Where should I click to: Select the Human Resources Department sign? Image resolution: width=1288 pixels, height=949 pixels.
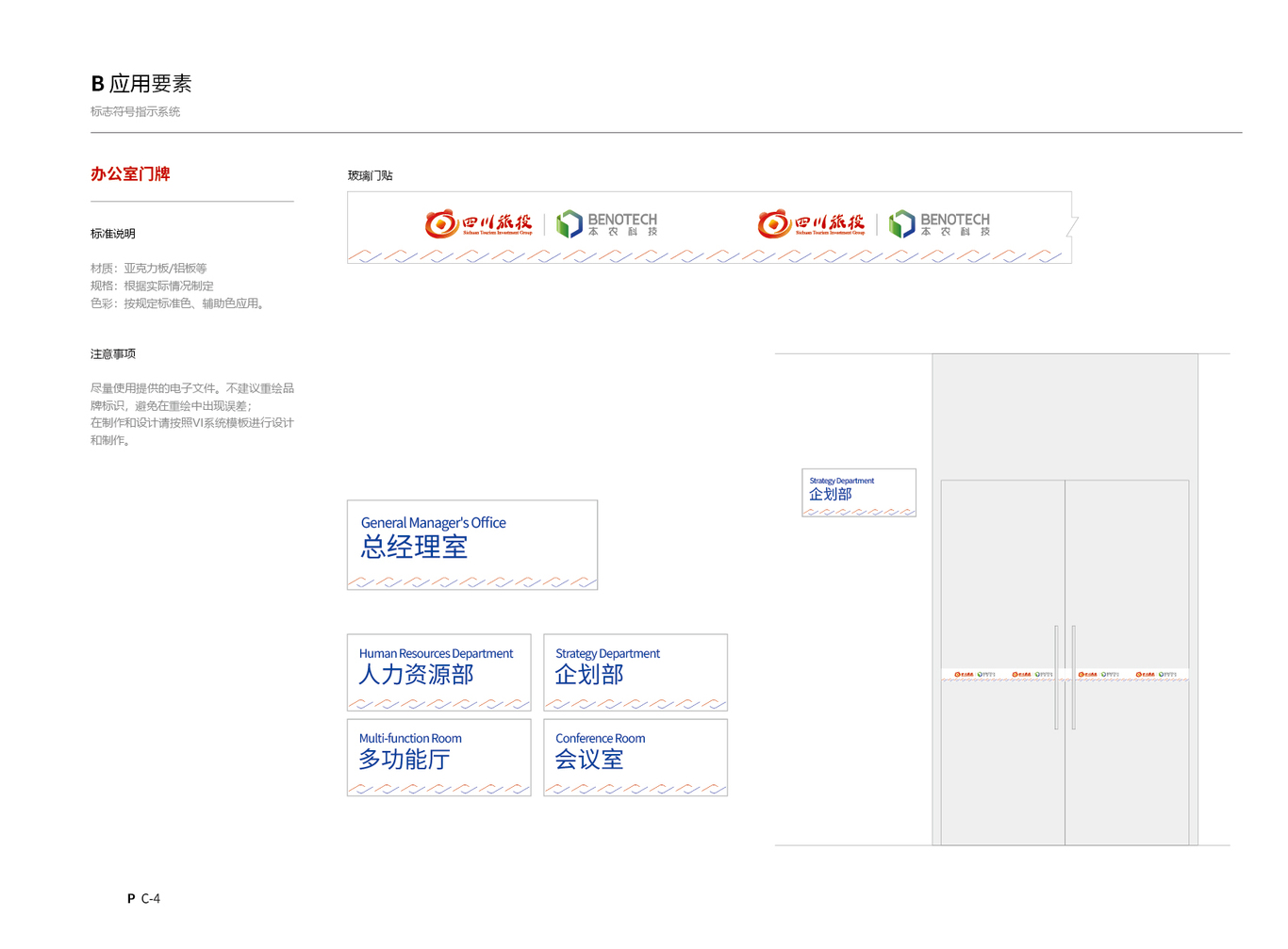439,672
